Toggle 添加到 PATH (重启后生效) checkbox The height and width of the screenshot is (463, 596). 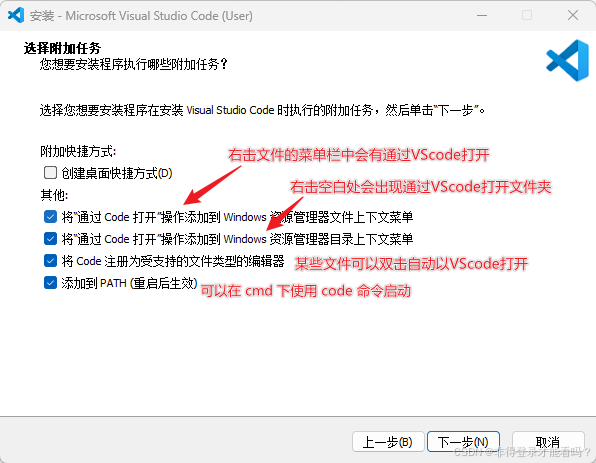tap(51, 283)
